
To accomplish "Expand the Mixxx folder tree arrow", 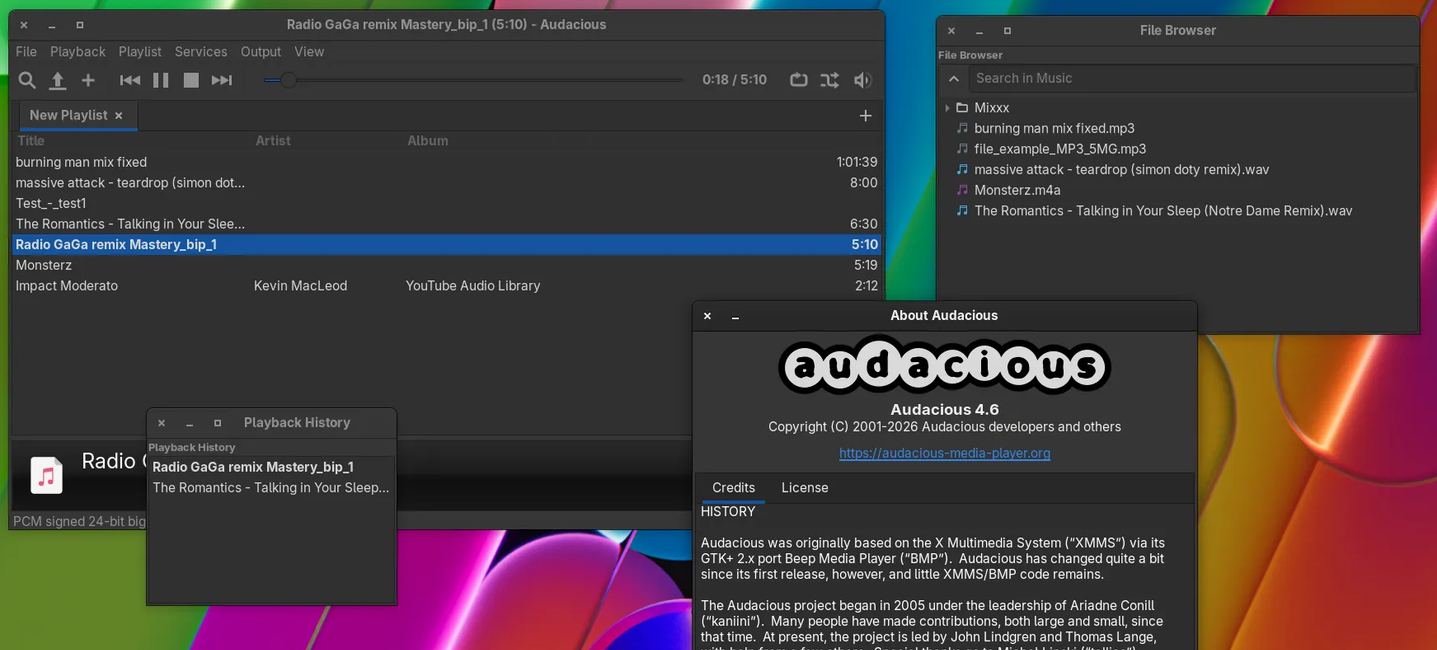I will tap(947, 108).
